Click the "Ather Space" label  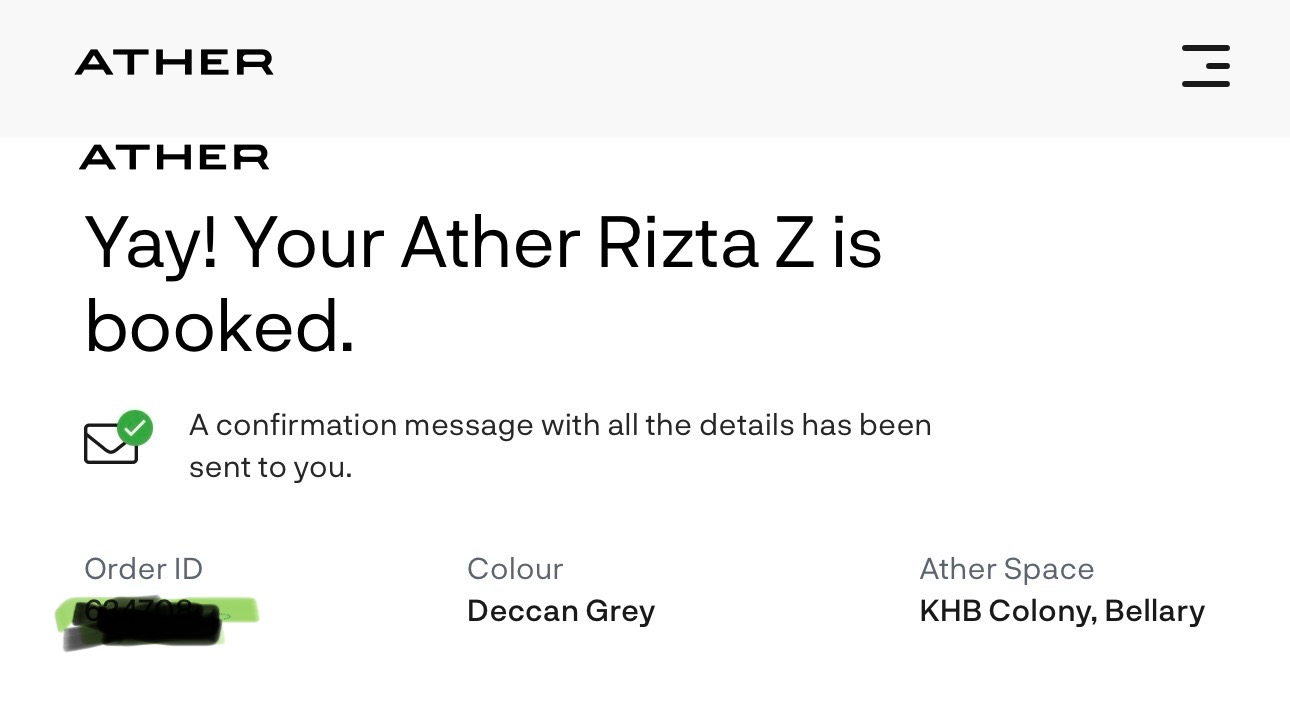click(1006, 569)
